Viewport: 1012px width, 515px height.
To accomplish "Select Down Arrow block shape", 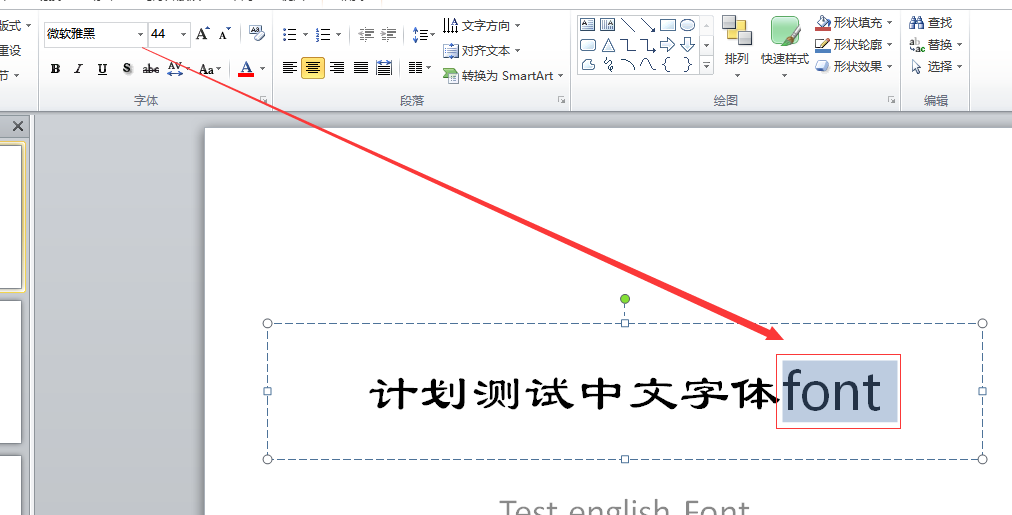I will point(687,45).
